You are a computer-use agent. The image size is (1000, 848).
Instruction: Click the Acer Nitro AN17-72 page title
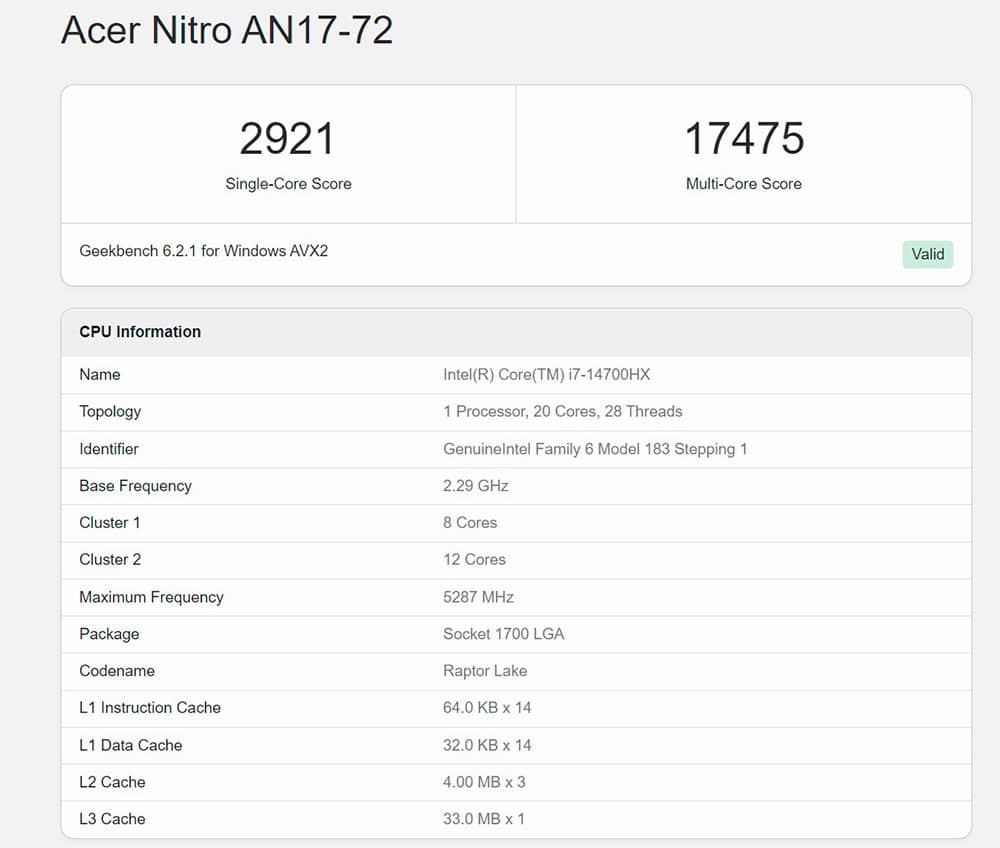227,30
